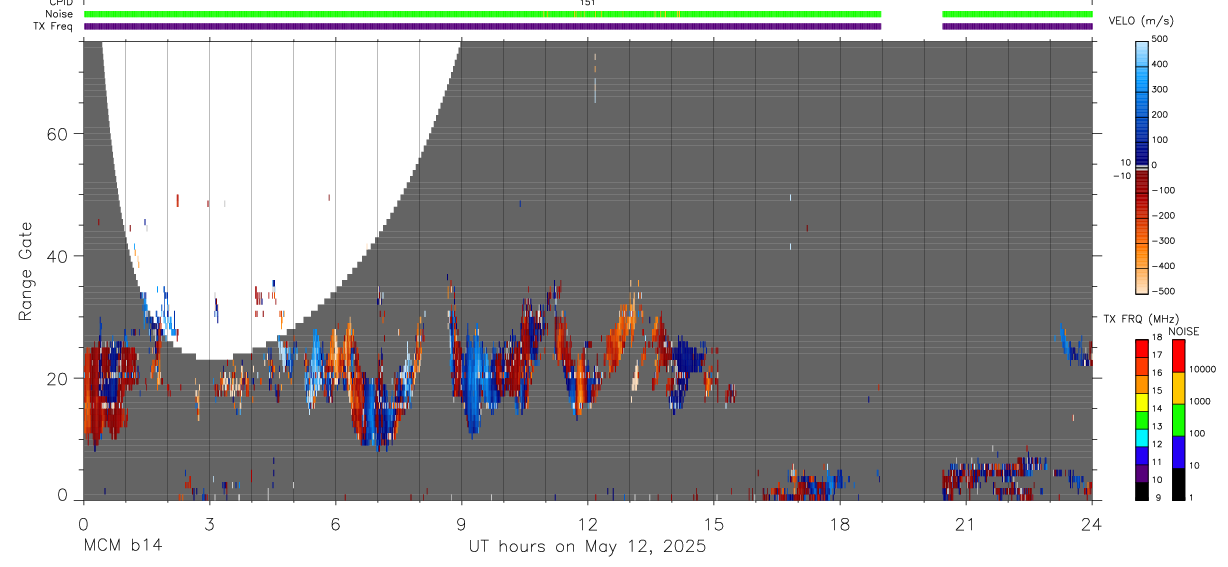Click the 'Noise' row label at top left
Viewport: 1228px width, 567px height.
click(58, 14)
